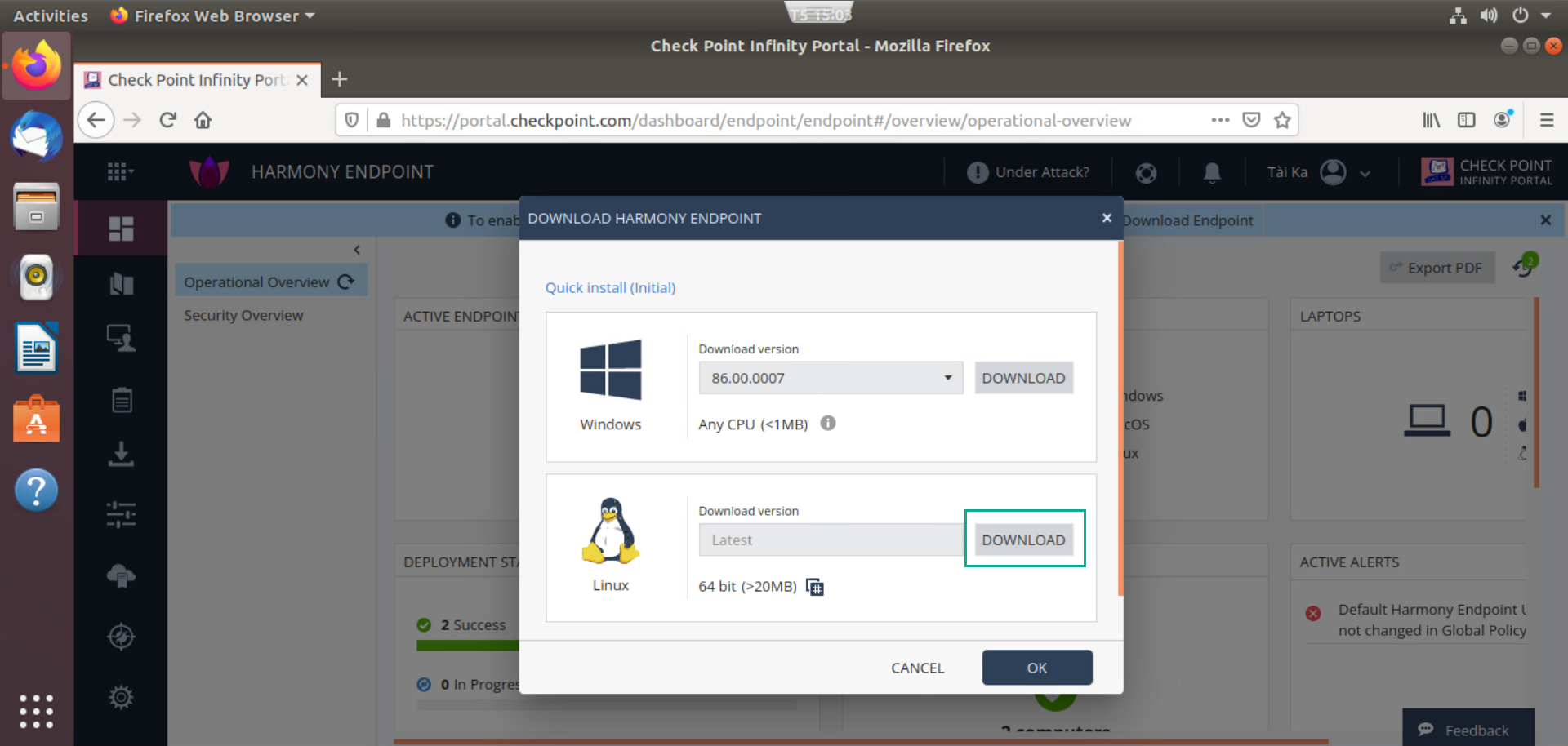The width and height of the screenshot is (1568, 746).
Task: Click the cloud deployment icon in sidebar
Action: pyautogui.click(x=121, y=575)
